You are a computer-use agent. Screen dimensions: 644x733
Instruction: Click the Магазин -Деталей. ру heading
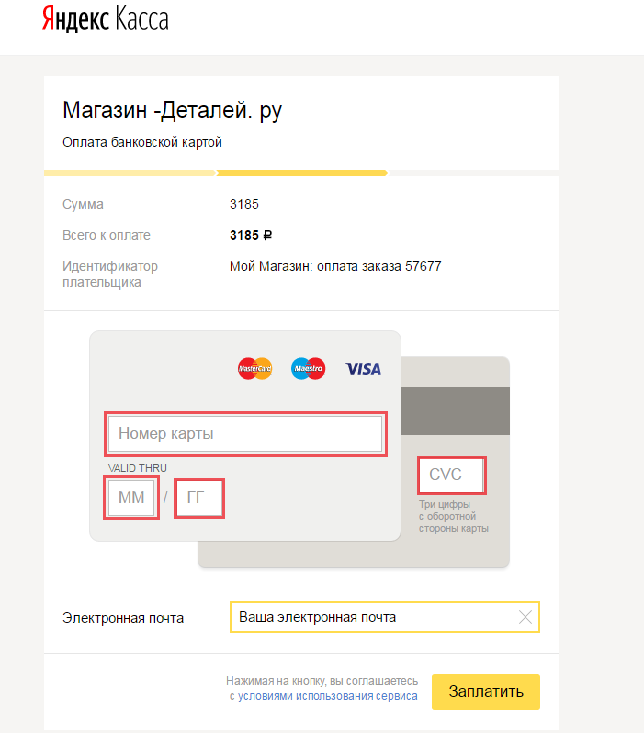click(x=172, y=110)
